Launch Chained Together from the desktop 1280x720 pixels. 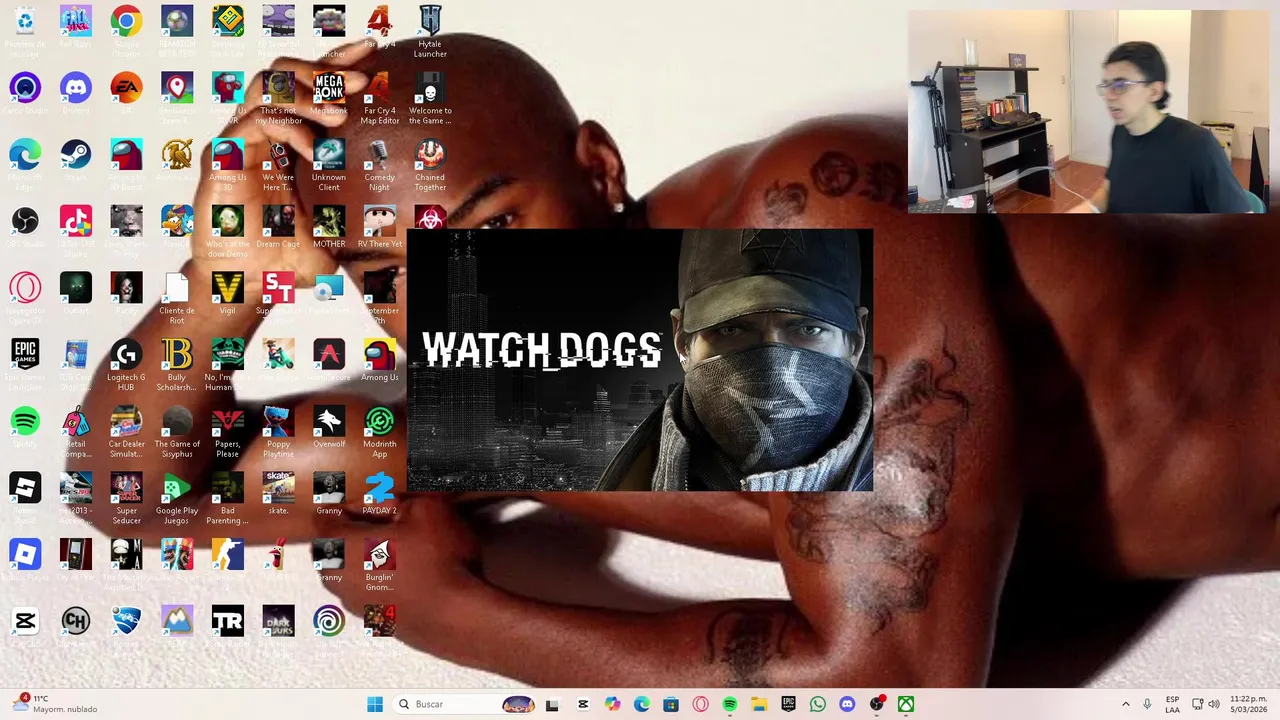point(430,155)
